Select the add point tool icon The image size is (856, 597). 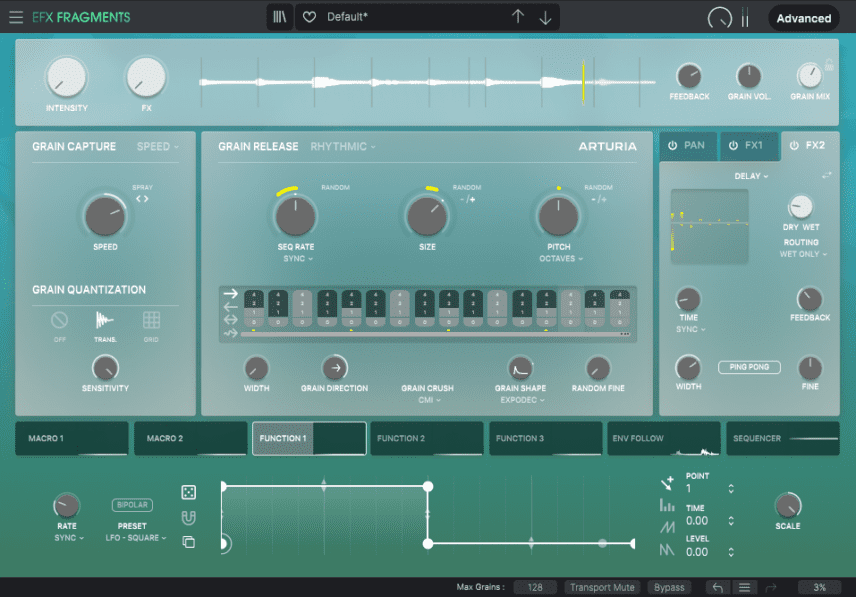pos(667,483)
